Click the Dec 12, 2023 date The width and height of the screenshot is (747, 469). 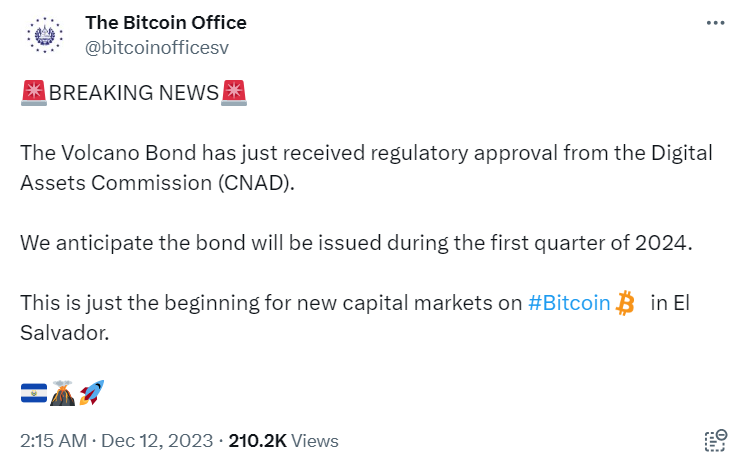click(x=157, y=441)
